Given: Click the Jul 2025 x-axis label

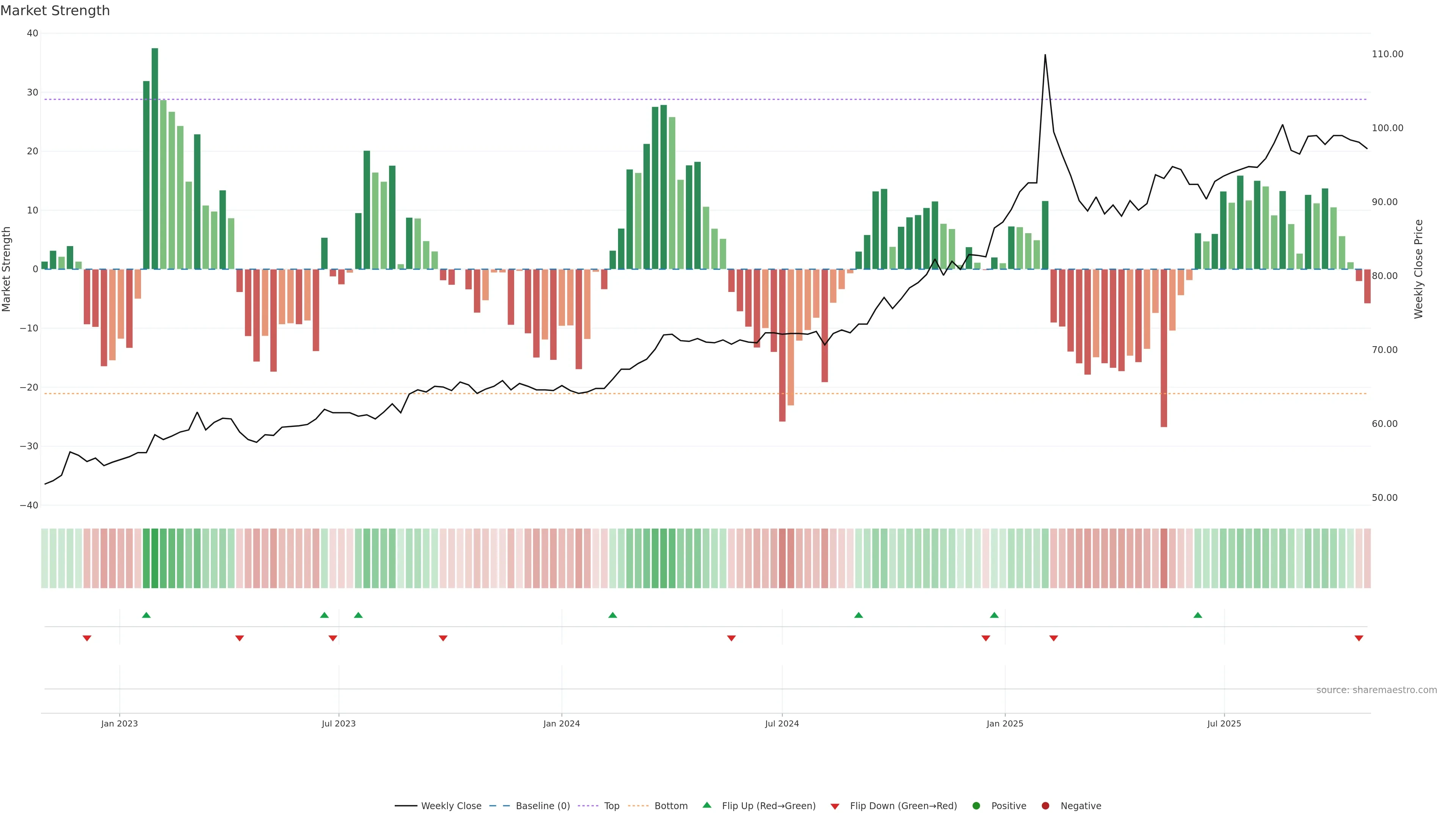Looking at the screenshot, I should tap(1224, 723).
